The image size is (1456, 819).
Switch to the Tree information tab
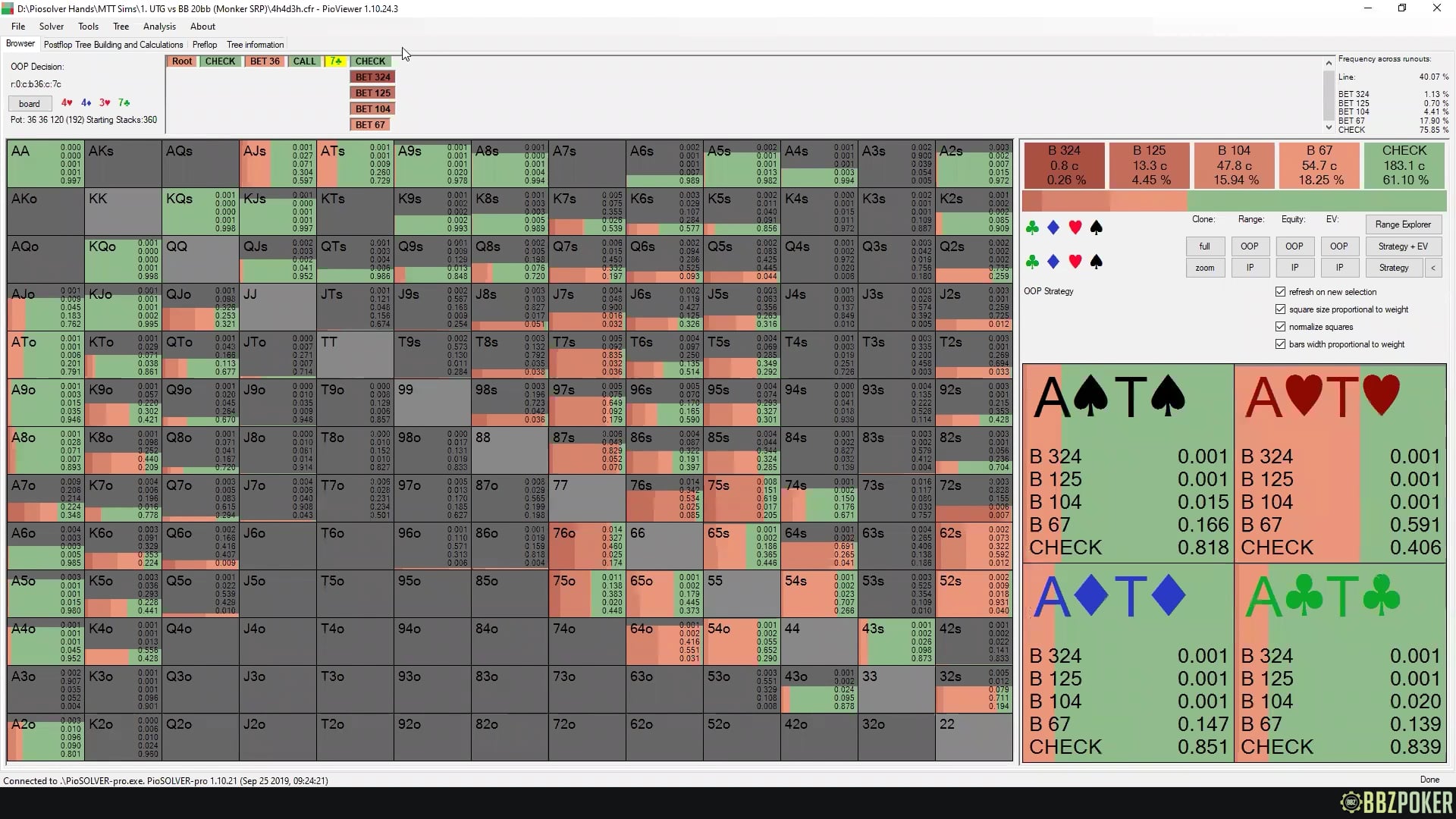[x=255, y=45]
